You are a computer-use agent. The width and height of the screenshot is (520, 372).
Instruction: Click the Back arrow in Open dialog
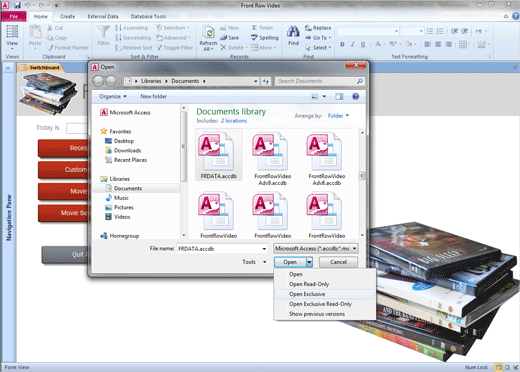click(98, 81)
